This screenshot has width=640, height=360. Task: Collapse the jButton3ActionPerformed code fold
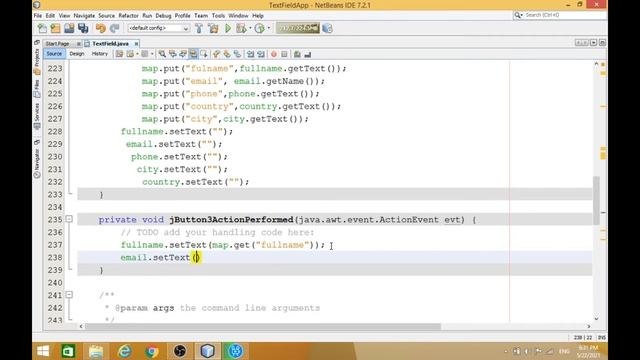pos(69,219)
